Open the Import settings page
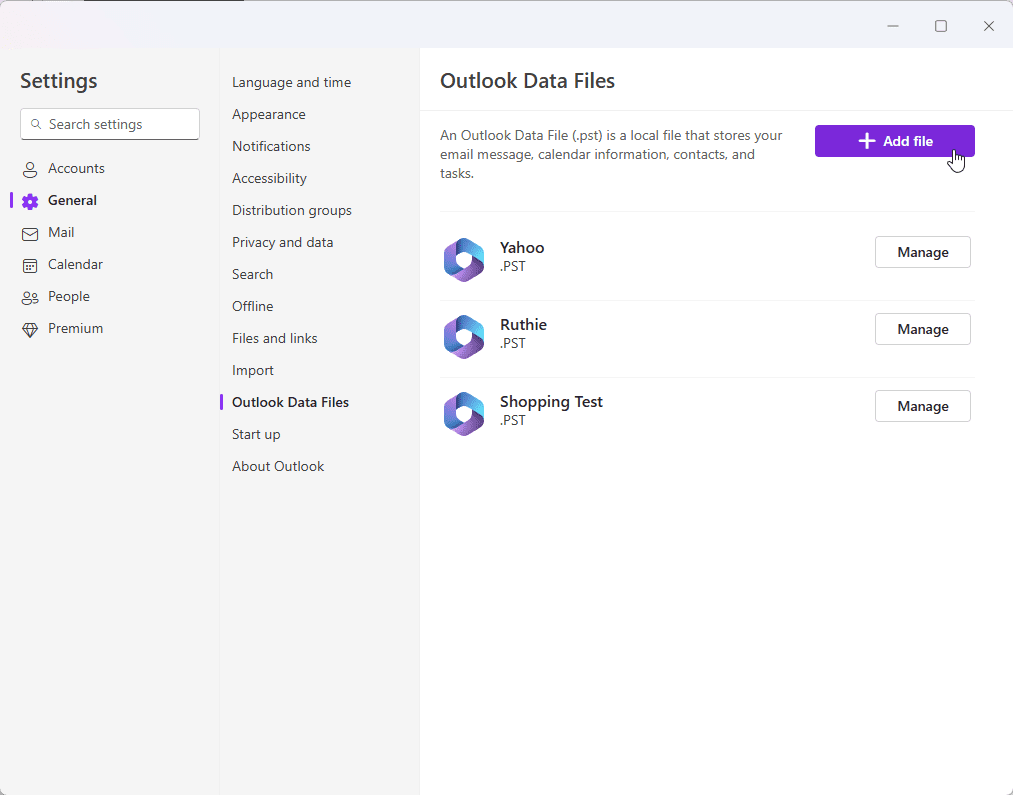1013x795 pixels. [x=253, y=371]
